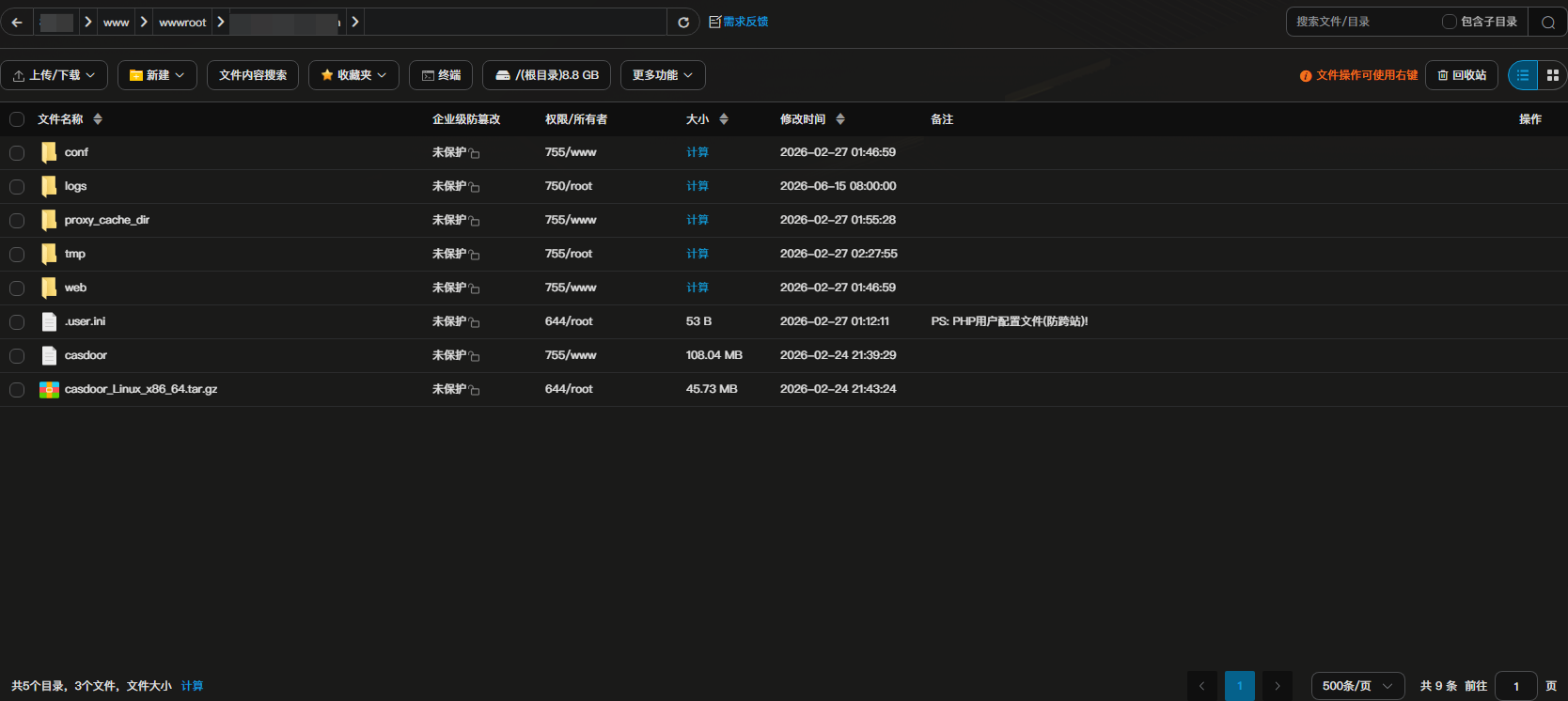Check the proxy_cache_dir row checkbox
The height and width of the screenshot is (701, 1568).
(x=17, y=221)
